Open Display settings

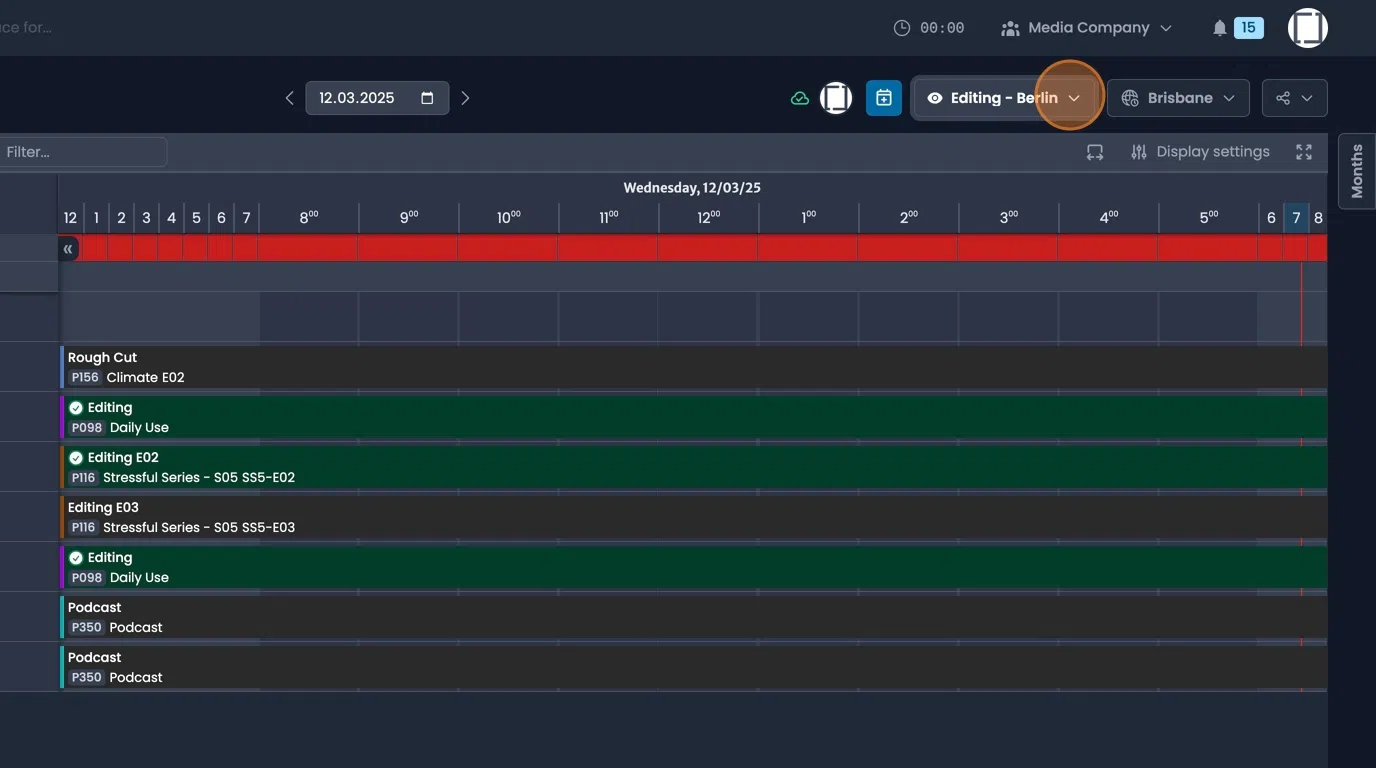point(1200,152)
